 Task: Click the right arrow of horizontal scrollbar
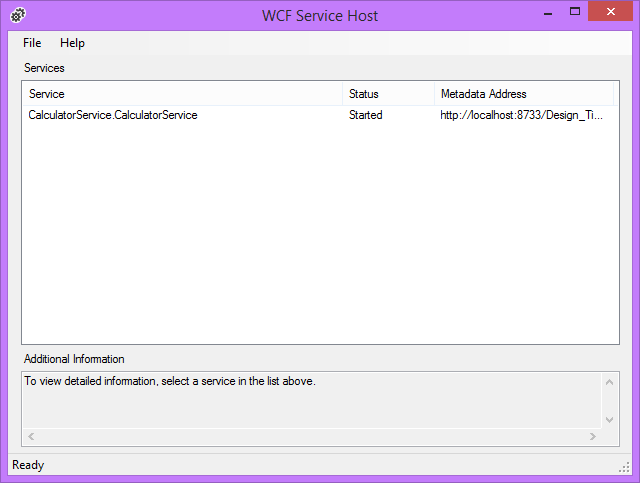(593, 437)
